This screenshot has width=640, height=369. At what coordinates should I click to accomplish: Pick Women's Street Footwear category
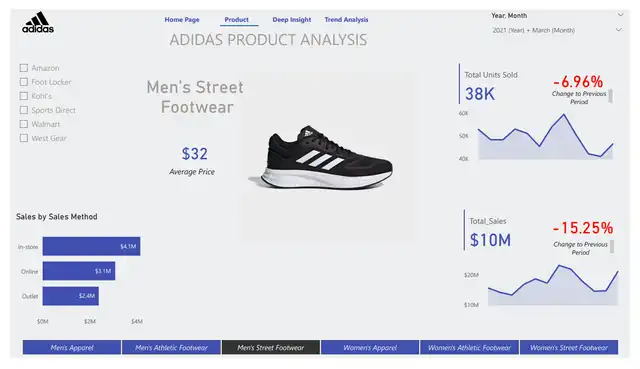click(569, 347)
